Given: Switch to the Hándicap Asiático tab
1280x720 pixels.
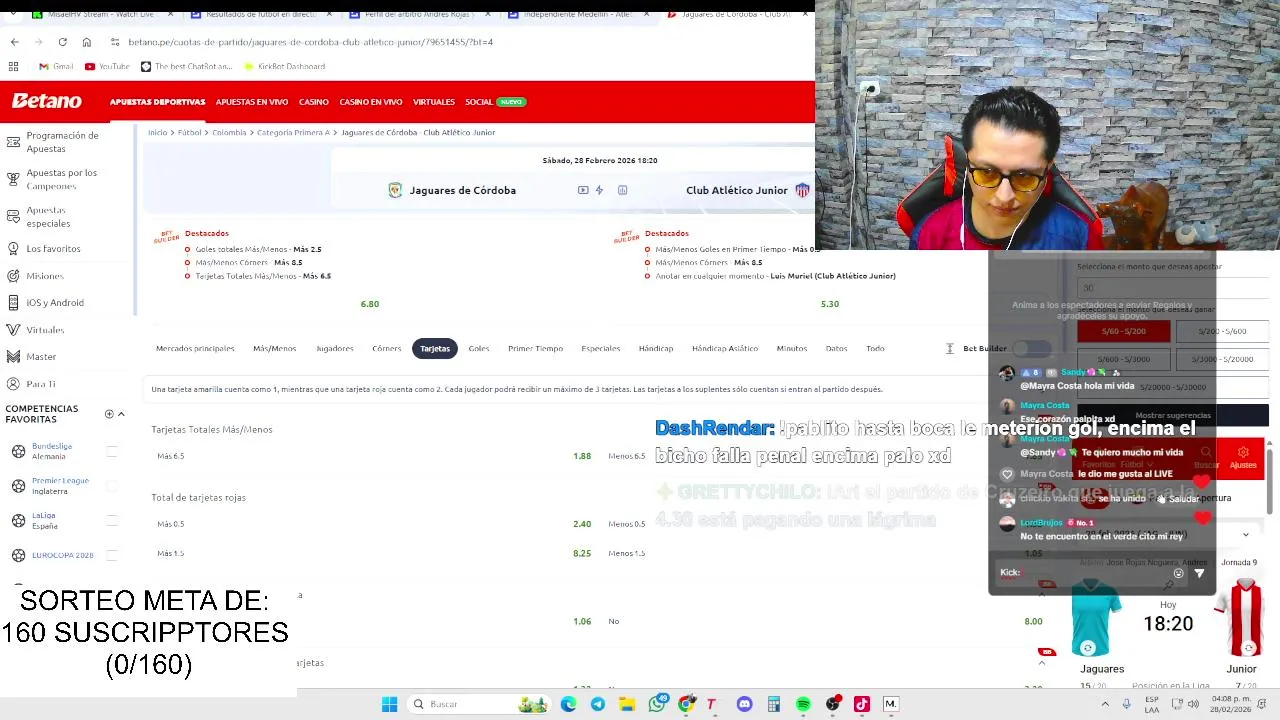Looking at the screenshot, I should [725, 348].
